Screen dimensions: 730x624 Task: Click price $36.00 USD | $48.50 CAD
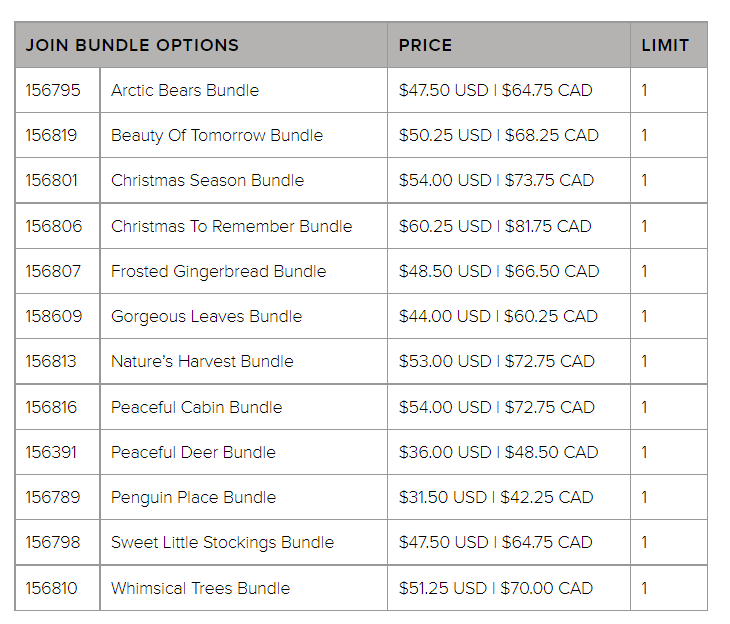(498, 452)
